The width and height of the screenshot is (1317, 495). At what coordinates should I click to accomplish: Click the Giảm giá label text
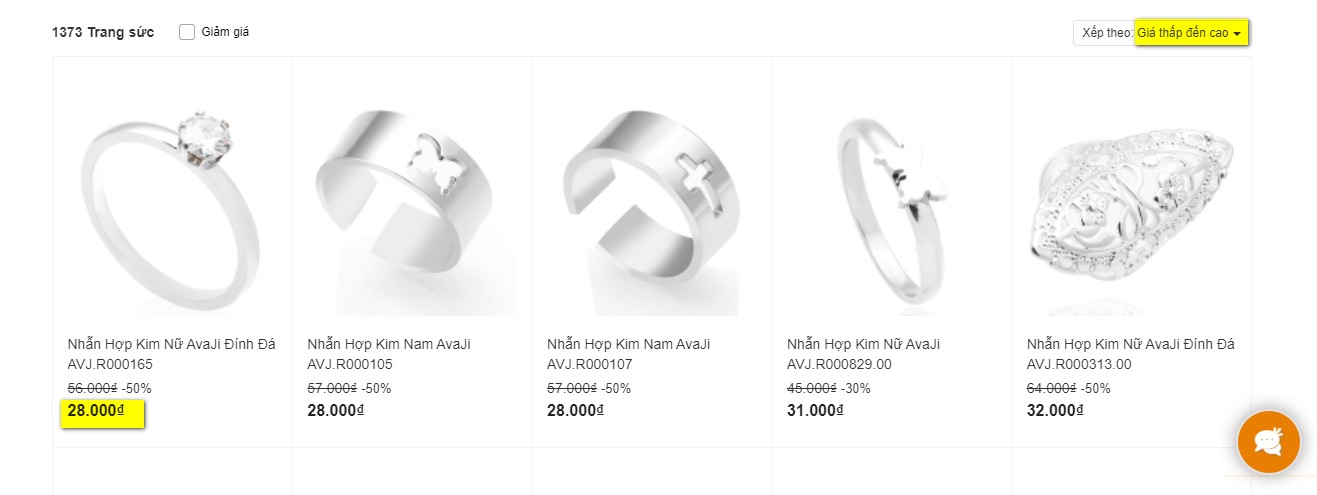coord(225,32)
